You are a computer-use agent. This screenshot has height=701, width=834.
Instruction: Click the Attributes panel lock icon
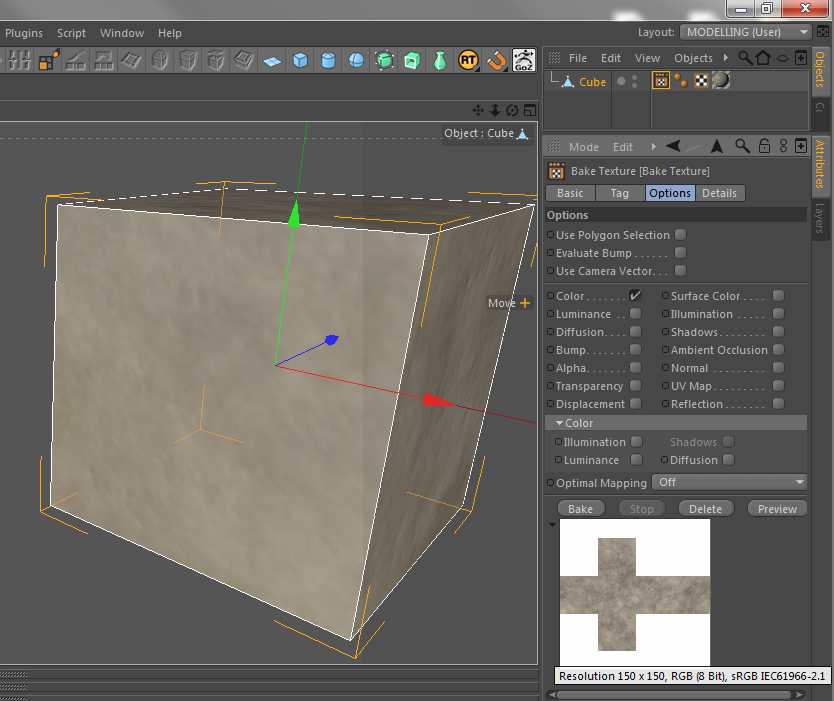(x=764, y=147)
